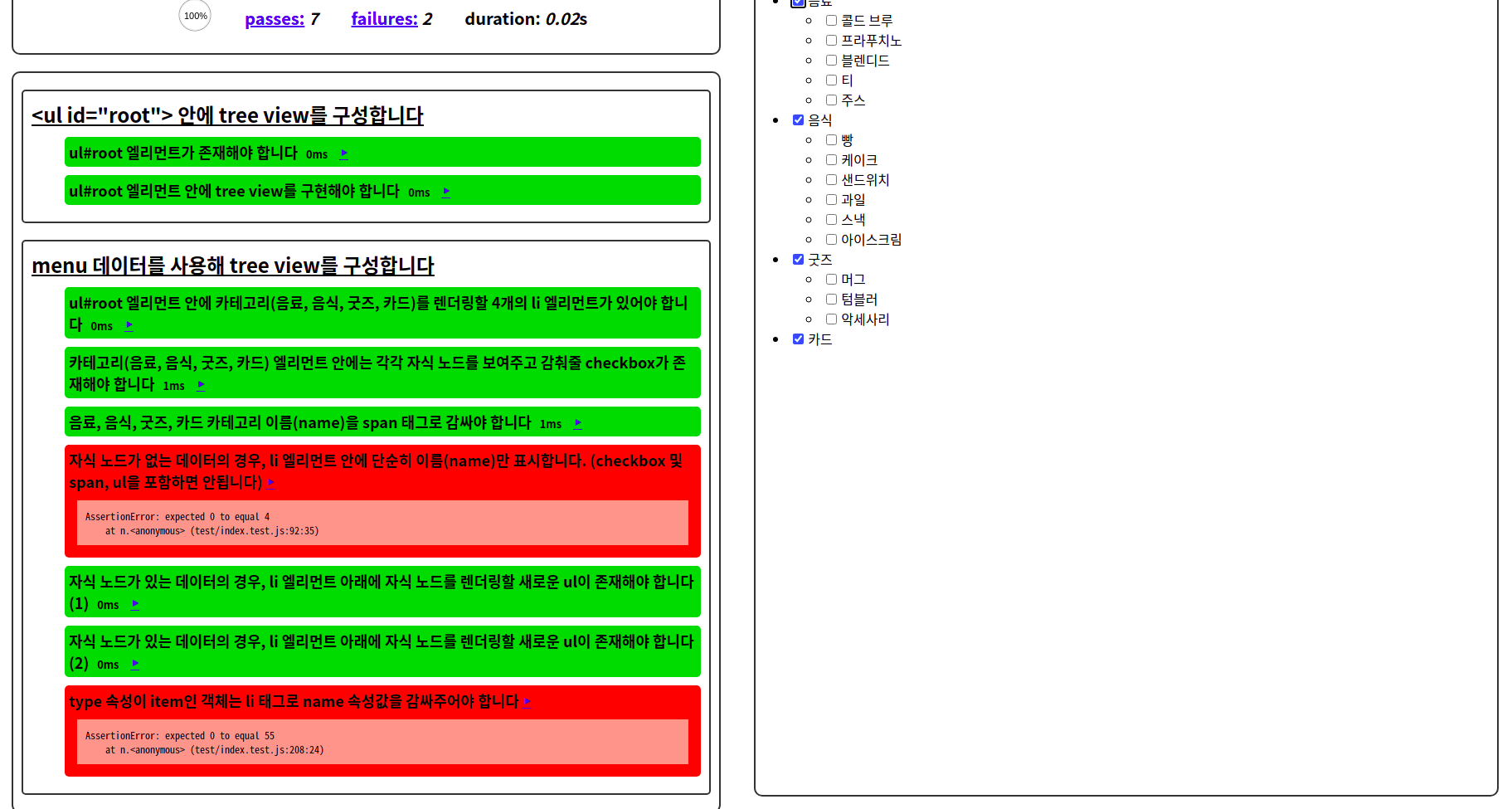Check the 텀블러 checkbox
This screenshot has height=809, width=1512.
pyautogui.click(x=831, y=300)
